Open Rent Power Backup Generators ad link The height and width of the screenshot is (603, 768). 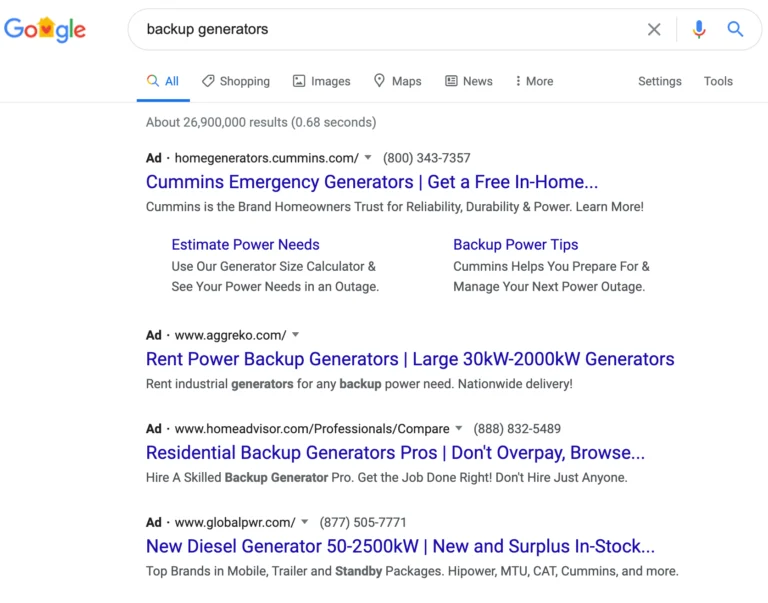(x=410, y=360)
